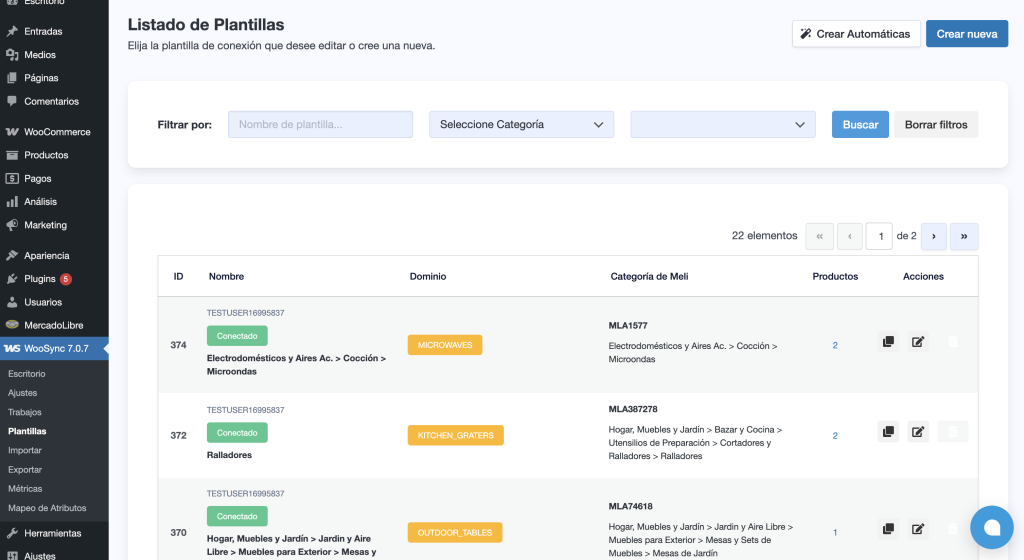Click the Análisis bar chart icon
Screen dimensions: 1024x560
12,202
